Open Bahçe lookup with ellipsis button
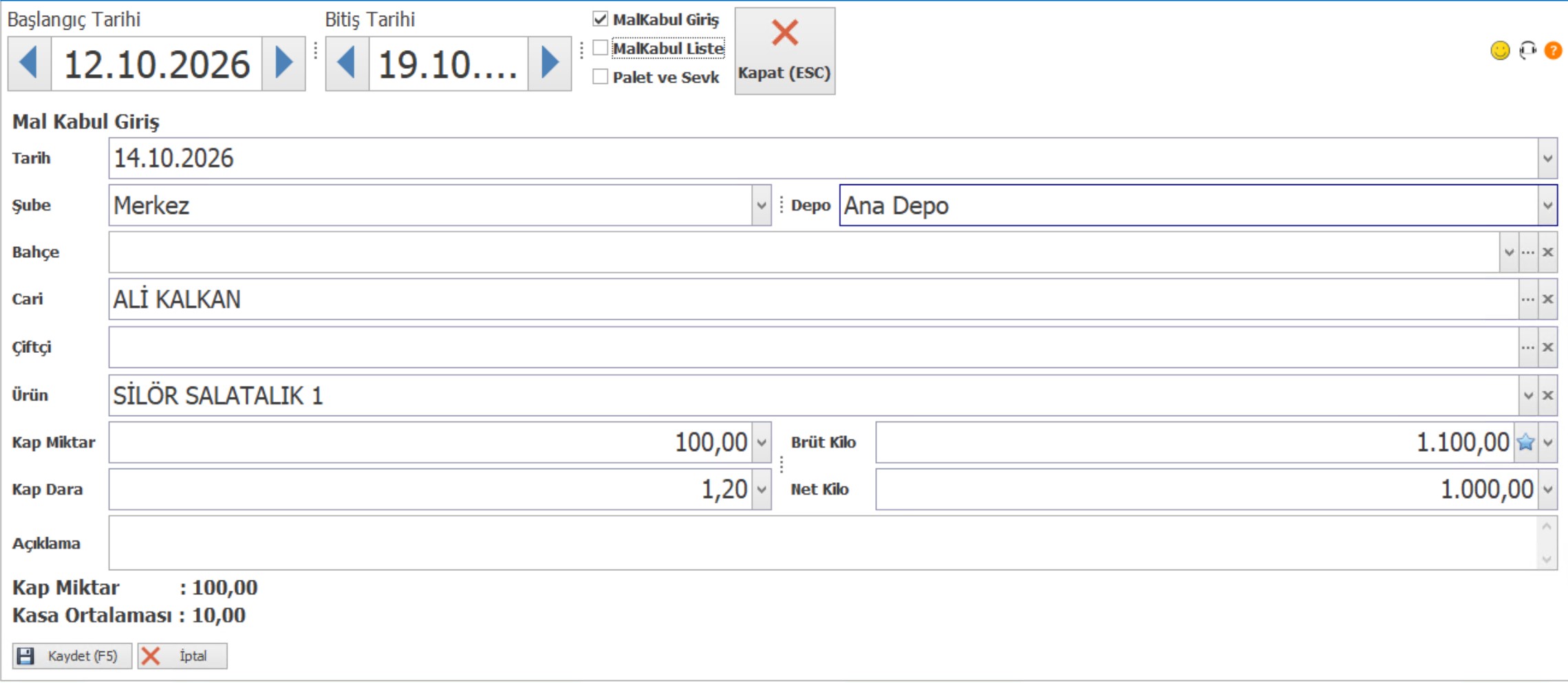1568x683 pixels. click(x=1528, y=252)
